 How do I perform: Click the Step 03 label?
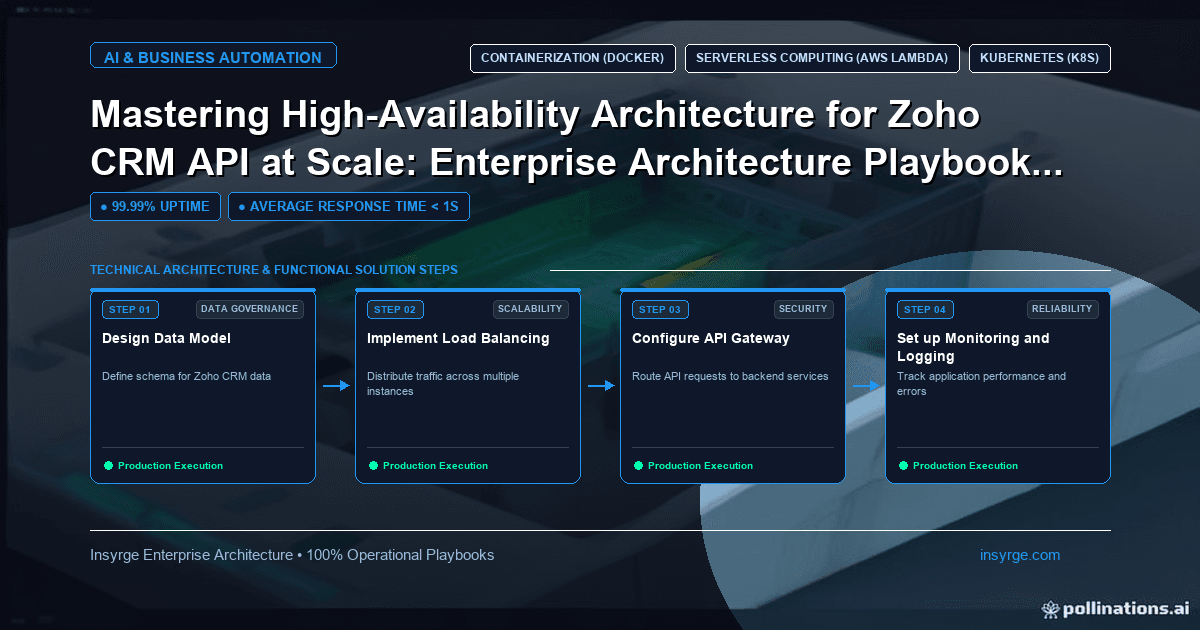(660, 309)
